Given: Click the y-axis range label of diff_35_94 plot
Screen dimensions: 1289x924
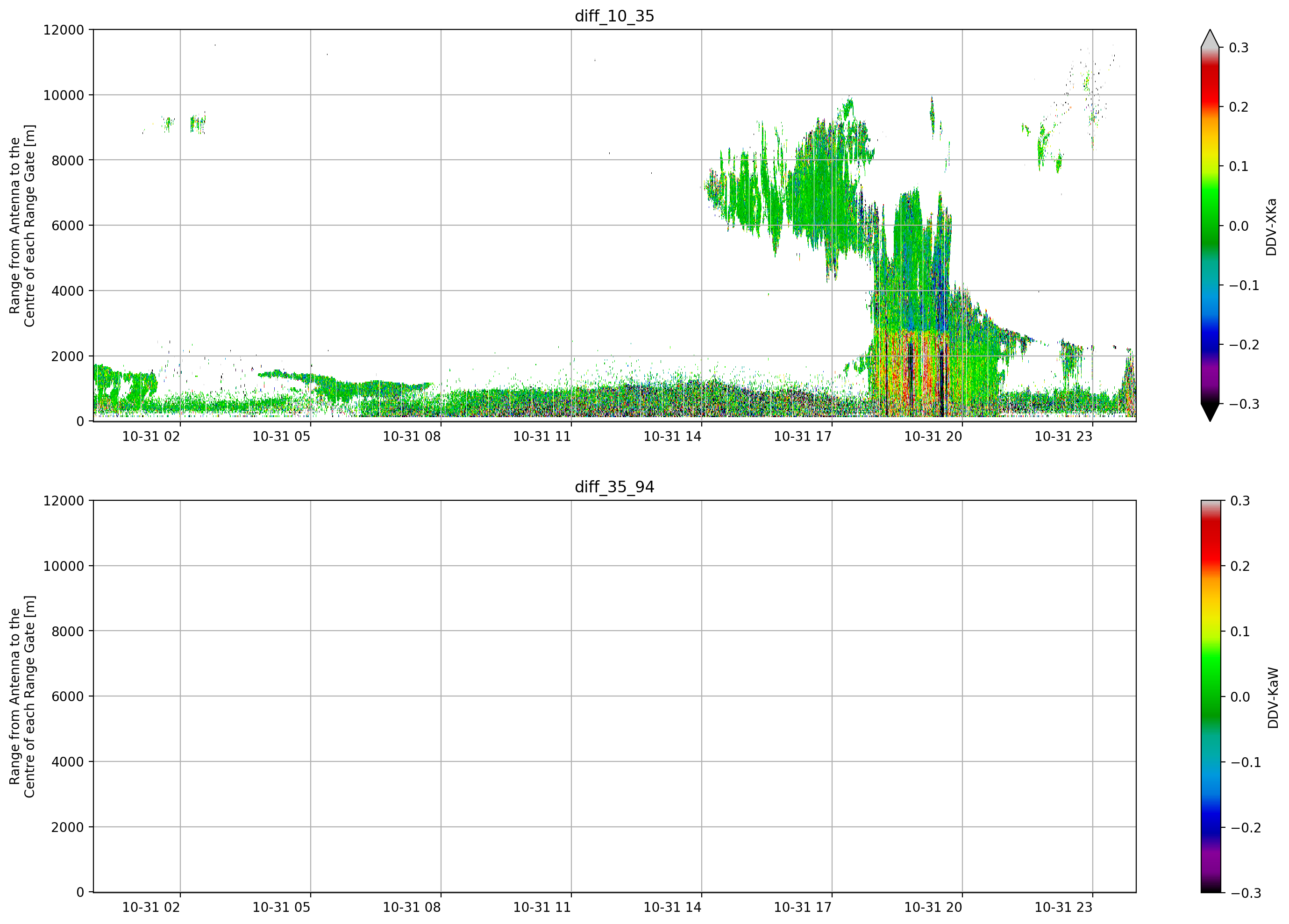Looking at the screenshot, I should tap(22, 697).
